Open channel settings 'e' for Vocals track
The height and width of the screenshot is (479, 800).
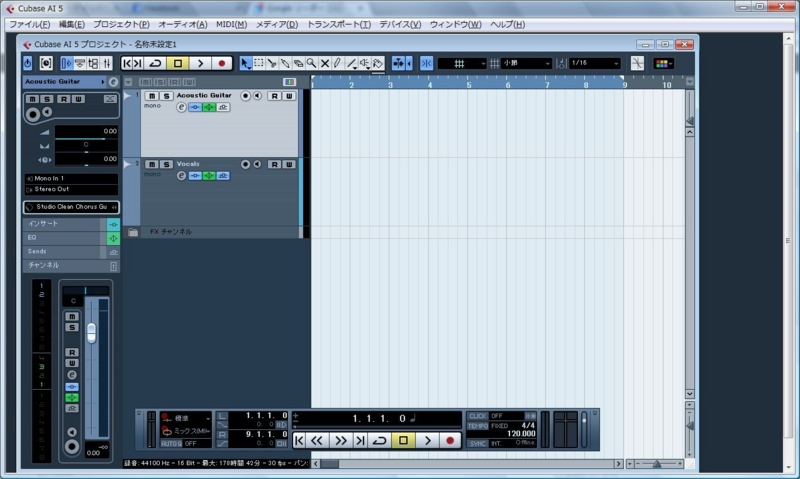181,175
